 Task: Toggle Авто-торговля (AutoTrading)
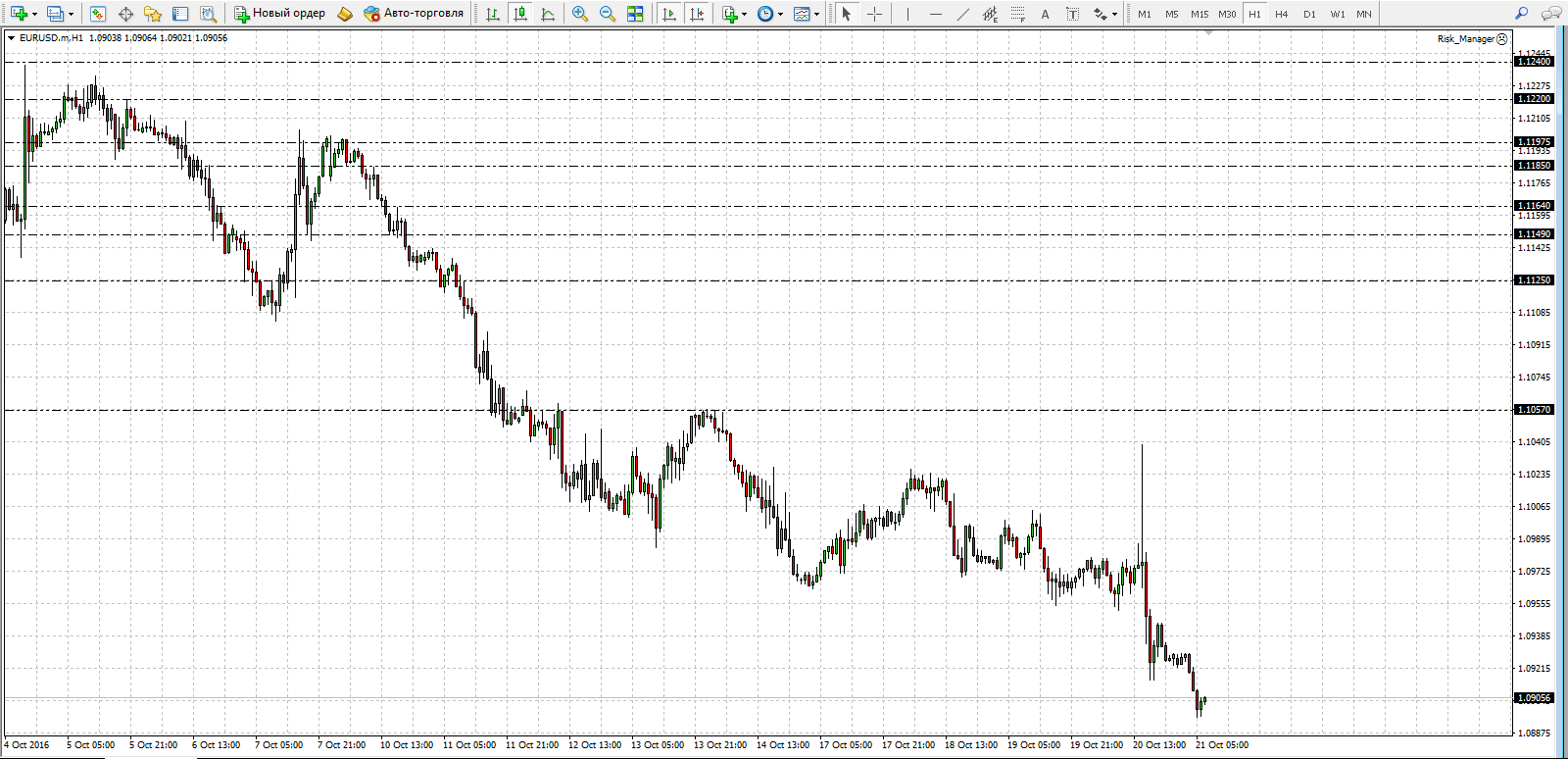point(413,14)
